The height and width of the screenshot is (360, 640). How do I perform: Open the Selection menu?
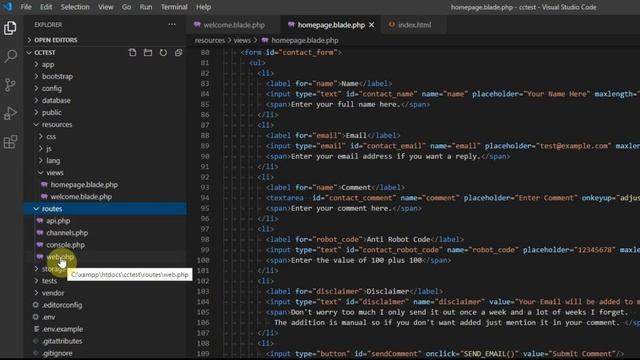click(75, 7)
